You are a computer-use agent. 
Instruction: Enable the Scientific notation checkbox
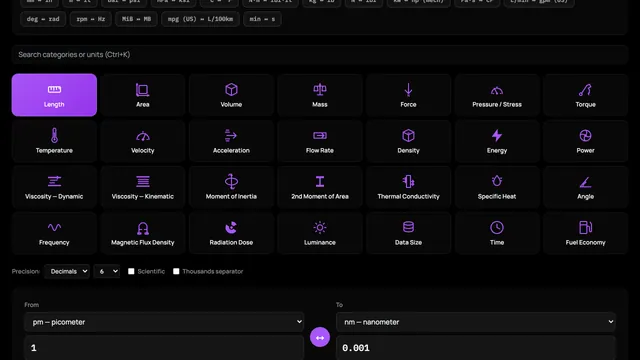pos(131,271)
